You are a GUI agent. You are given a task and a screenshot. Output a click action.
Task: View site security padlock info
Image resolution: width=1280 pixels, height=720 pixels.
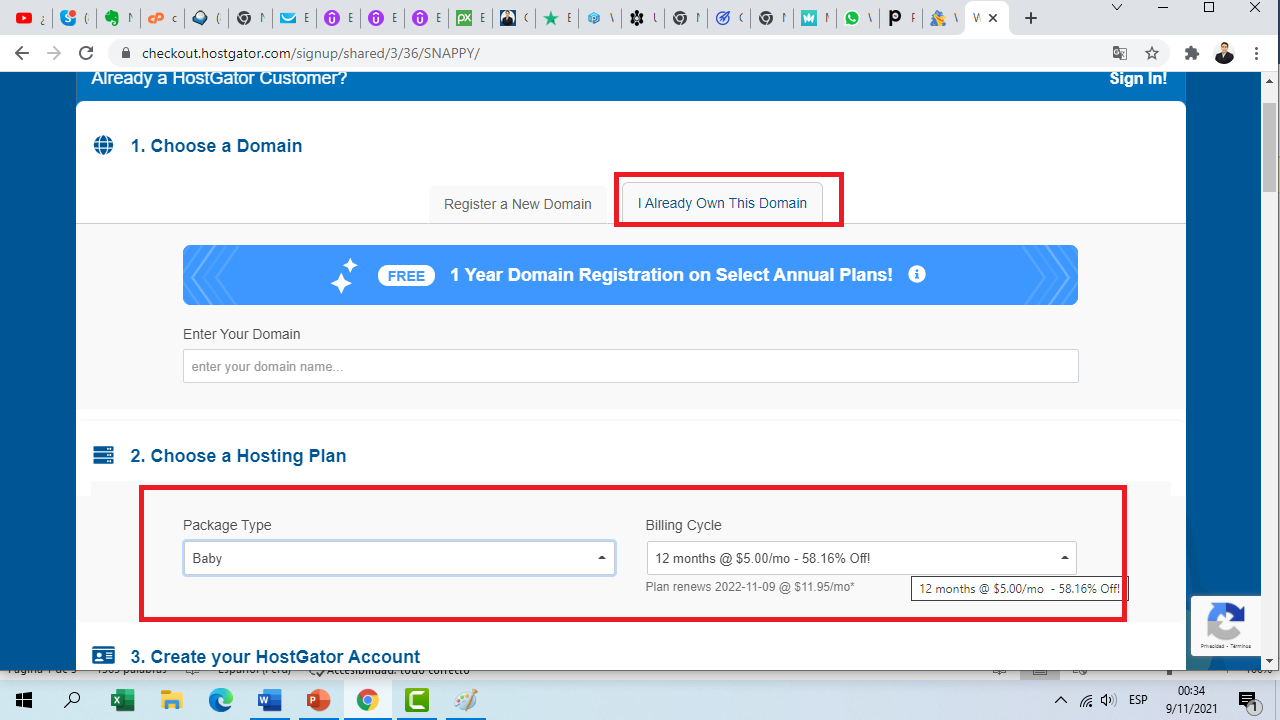125,53
